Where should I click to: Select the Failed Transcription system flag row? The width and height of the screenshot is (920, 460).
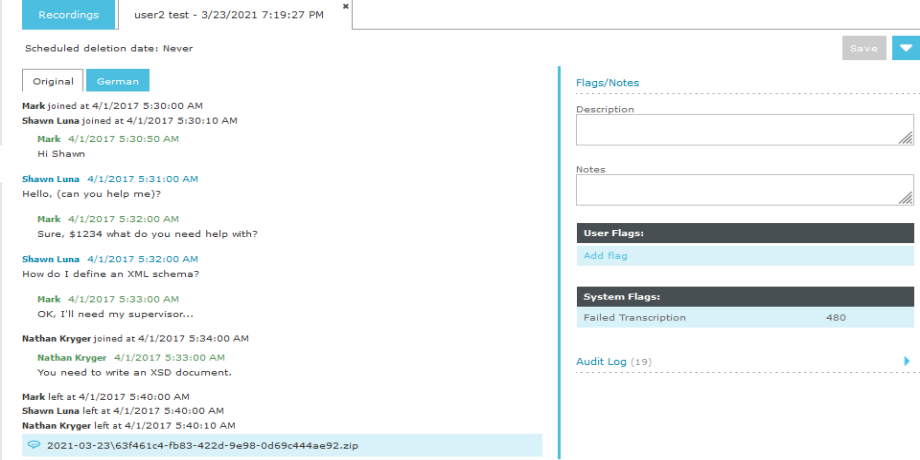click(745, 318)
